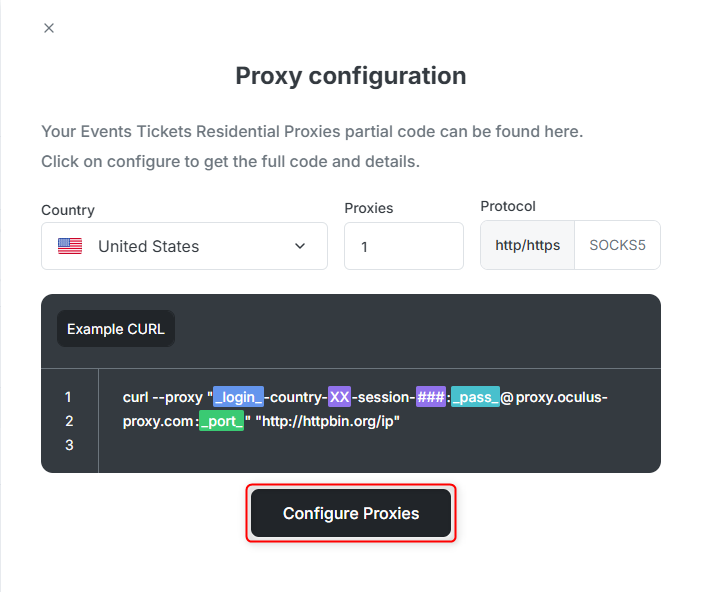This screenshot has height=592, width=704.
Task: Click line number 3 in code gutter
Action: 69,445
